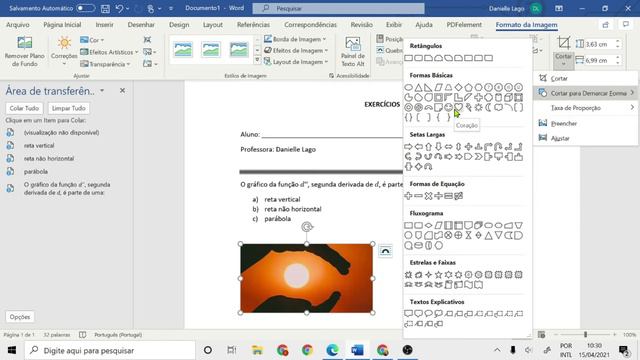
Task: Click the image height field 3,63 cm
Action: (x=599, y=44)
